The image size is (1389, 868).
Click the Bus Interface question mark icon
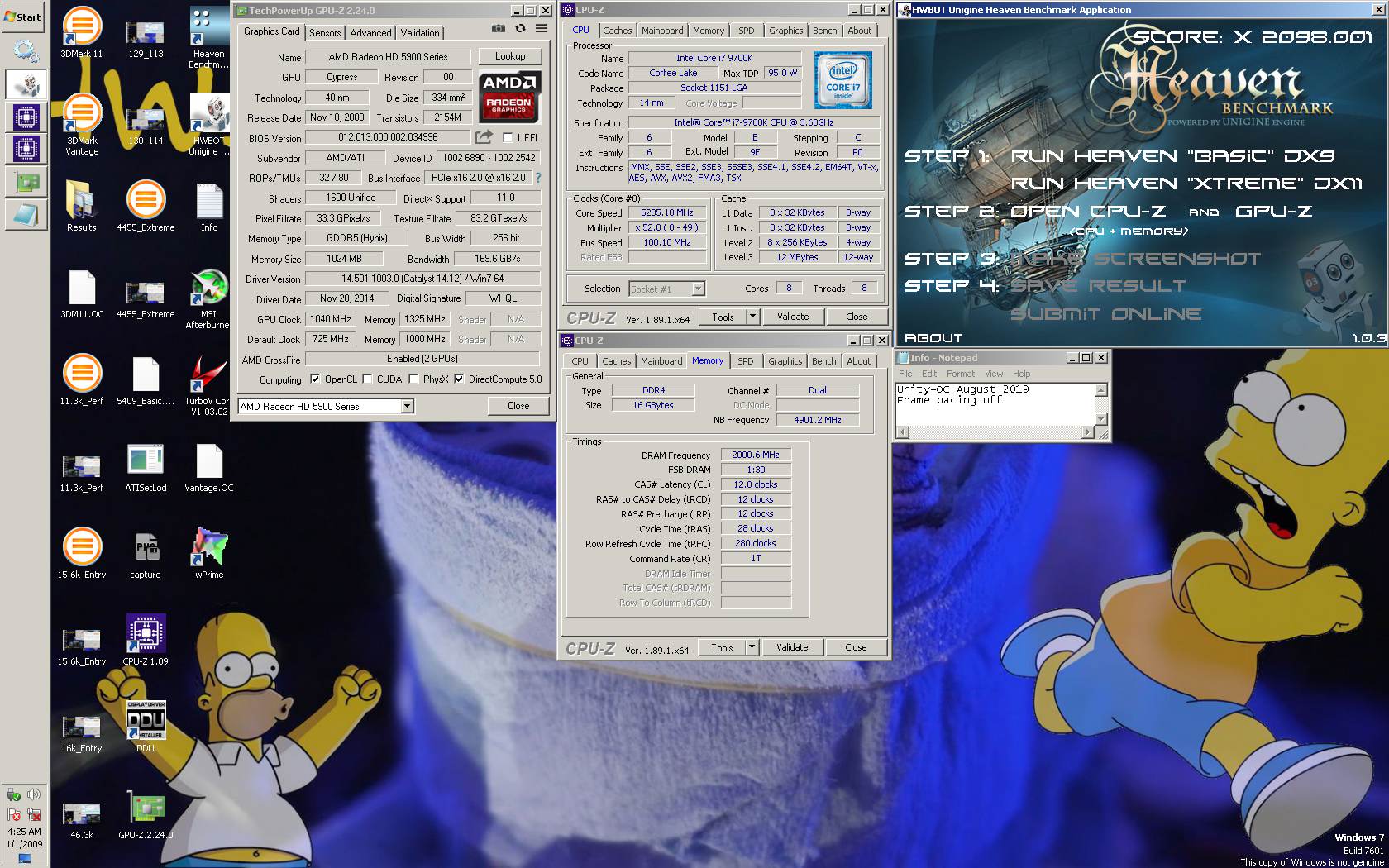pyautogui.click(x=538, y=178)
